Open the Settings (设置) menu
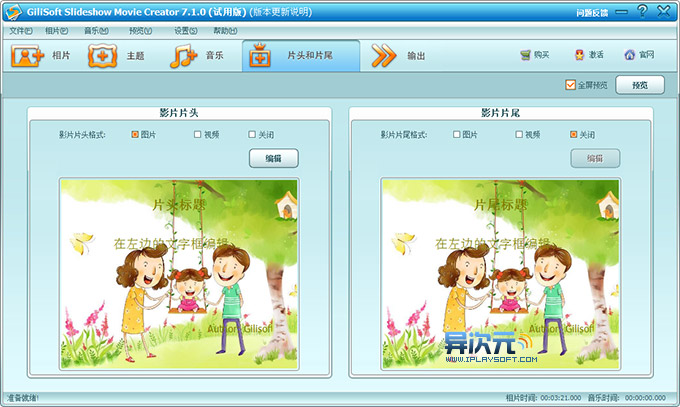680x407 pixels. pos(186,31)
